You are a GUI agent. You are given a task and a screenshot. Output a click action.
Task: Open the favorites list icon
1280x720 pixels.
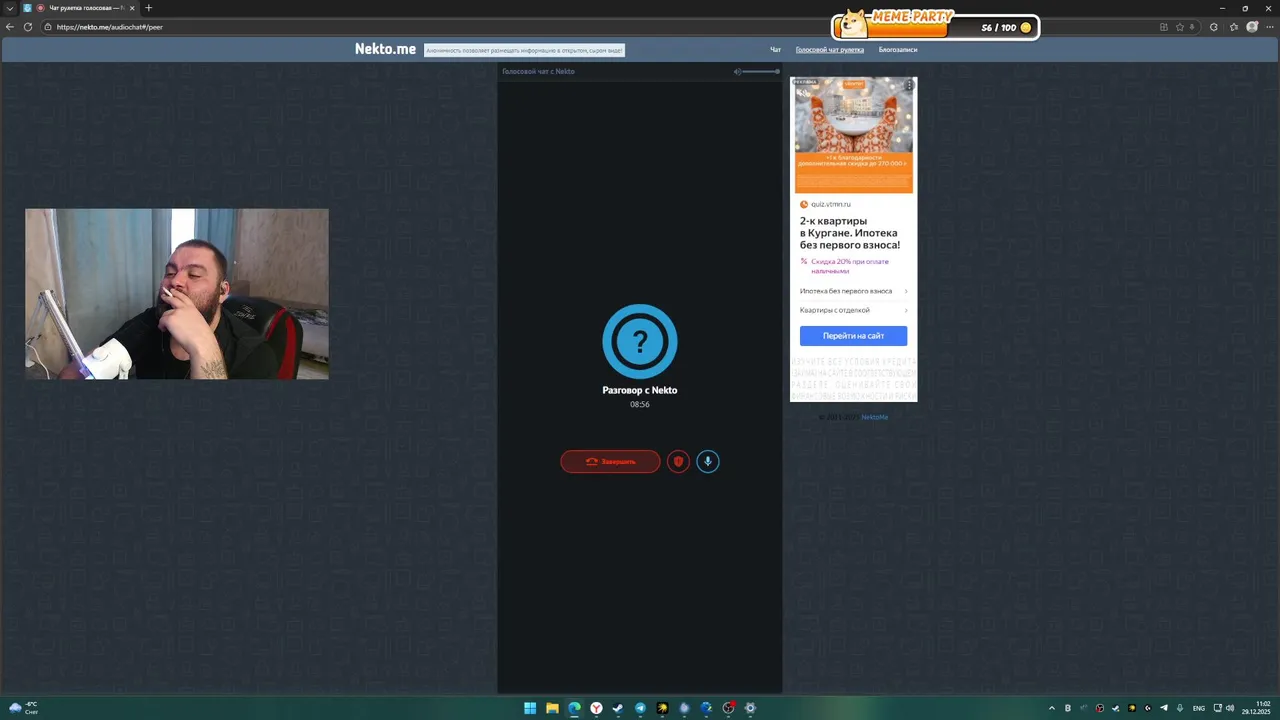1234,27
